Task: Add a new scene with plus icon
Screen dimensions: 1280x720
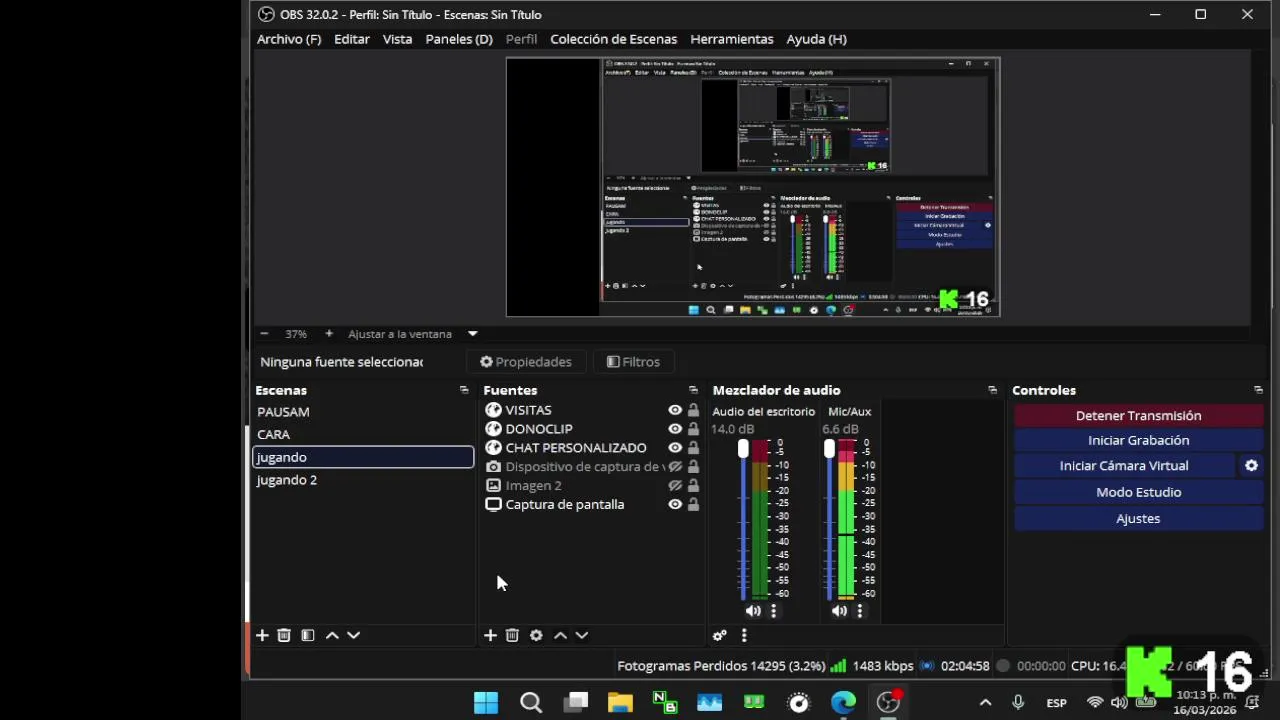Action: click(x=262, y=635)
